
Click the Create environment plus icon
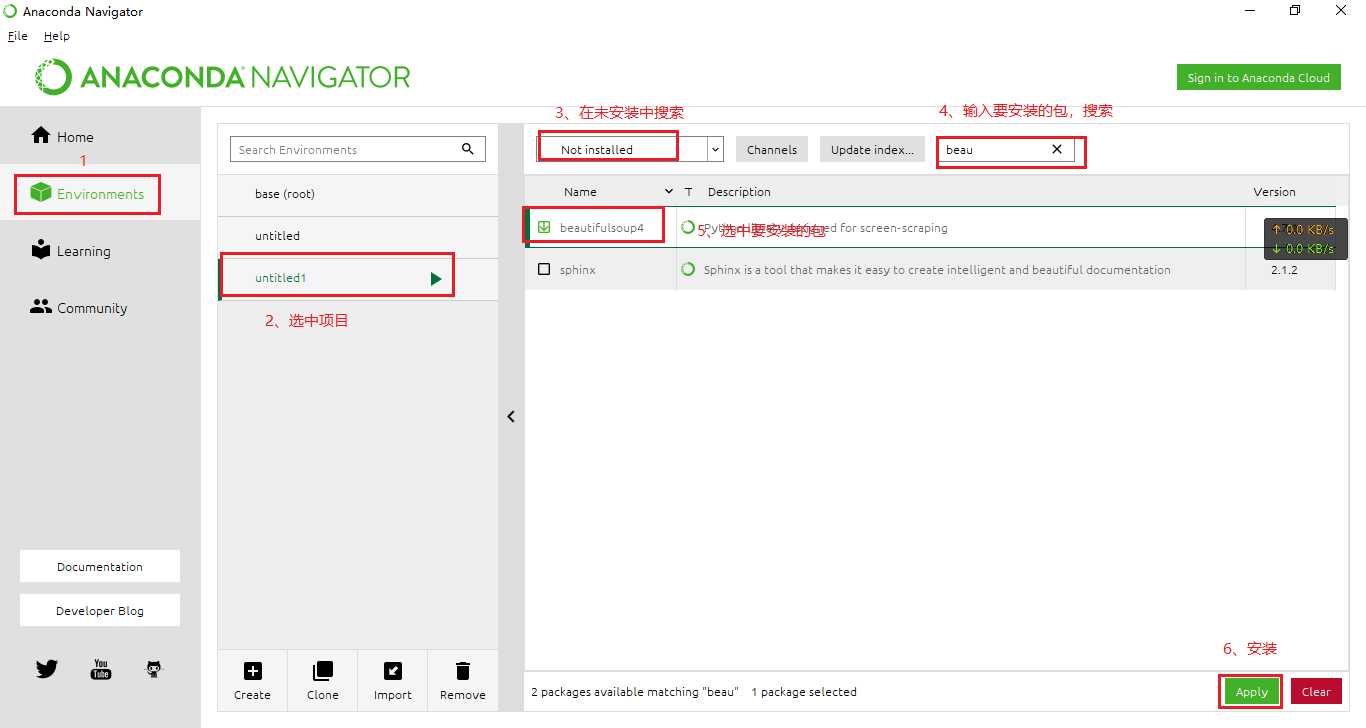coord(253,671)
